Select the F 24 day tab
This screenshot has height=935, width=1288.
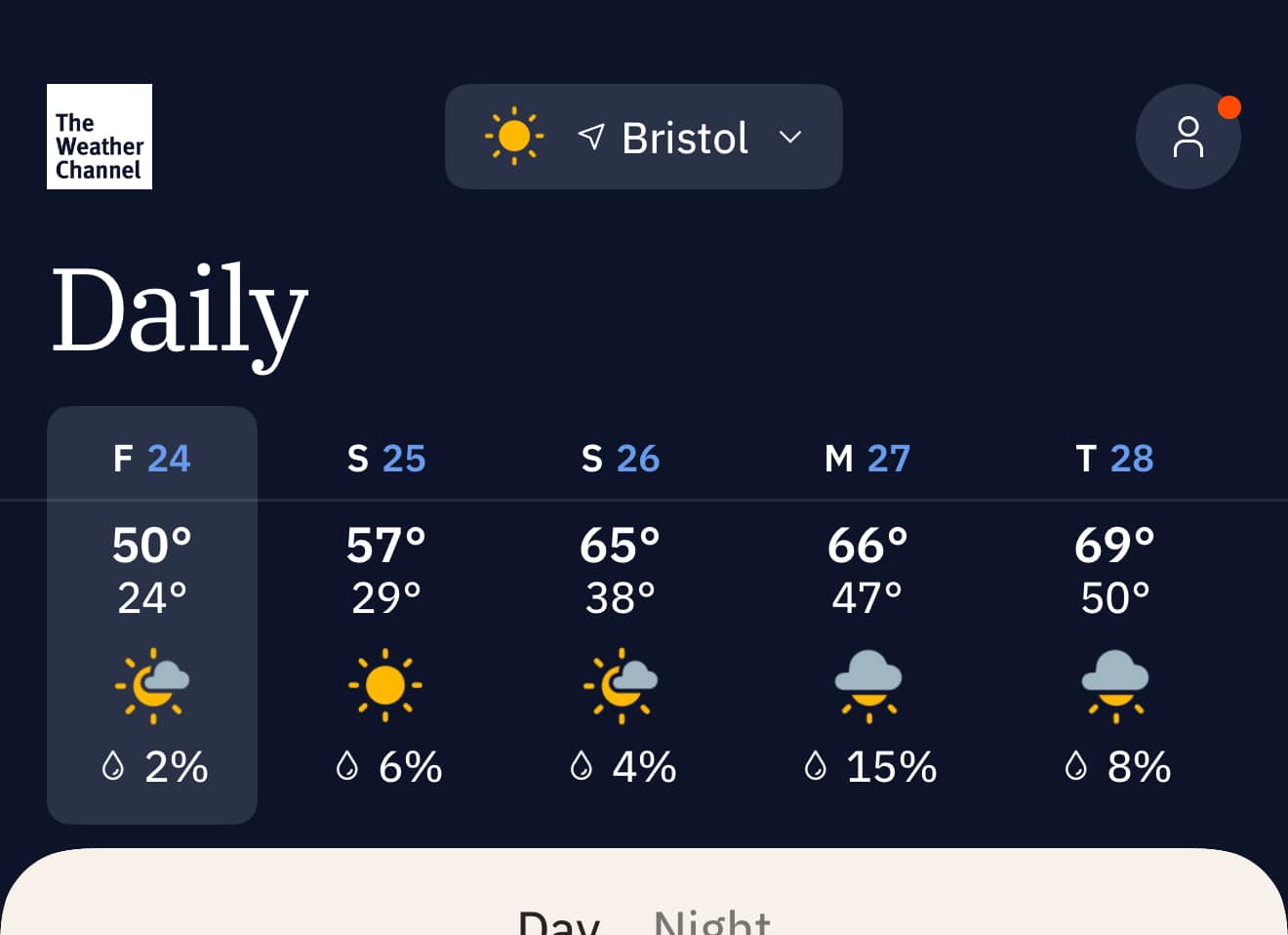coord(152,615)
